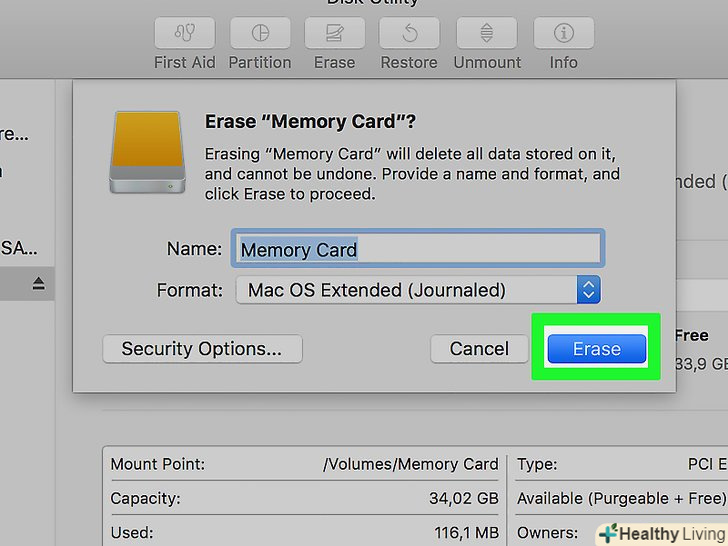Image resolution: width=728 pixels, height=546 pixels.
Task: Select the Erase toolbar icon
Action: [x=334, y=34]
